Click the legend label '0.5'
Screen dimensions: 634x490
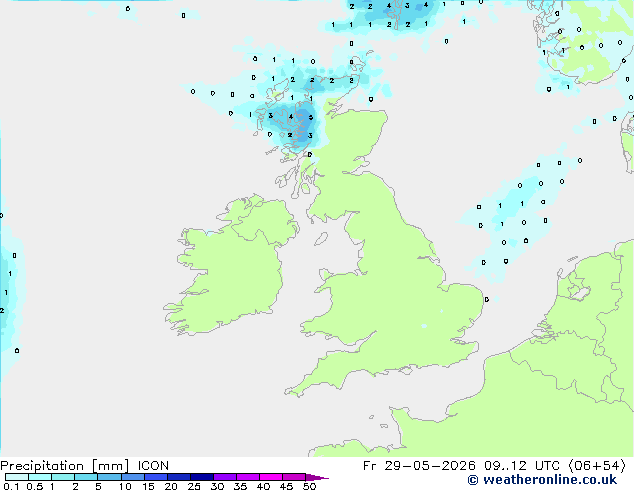pyautogui.click(x=35, y=486)
